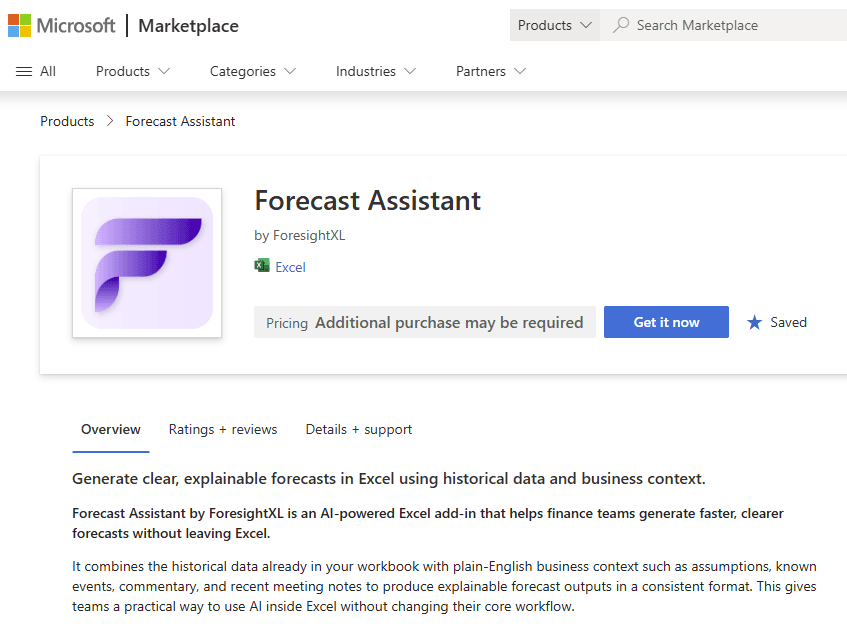Click the Get it now button
847x632 pixels.
pyautogui.click(x=666, y=322)
